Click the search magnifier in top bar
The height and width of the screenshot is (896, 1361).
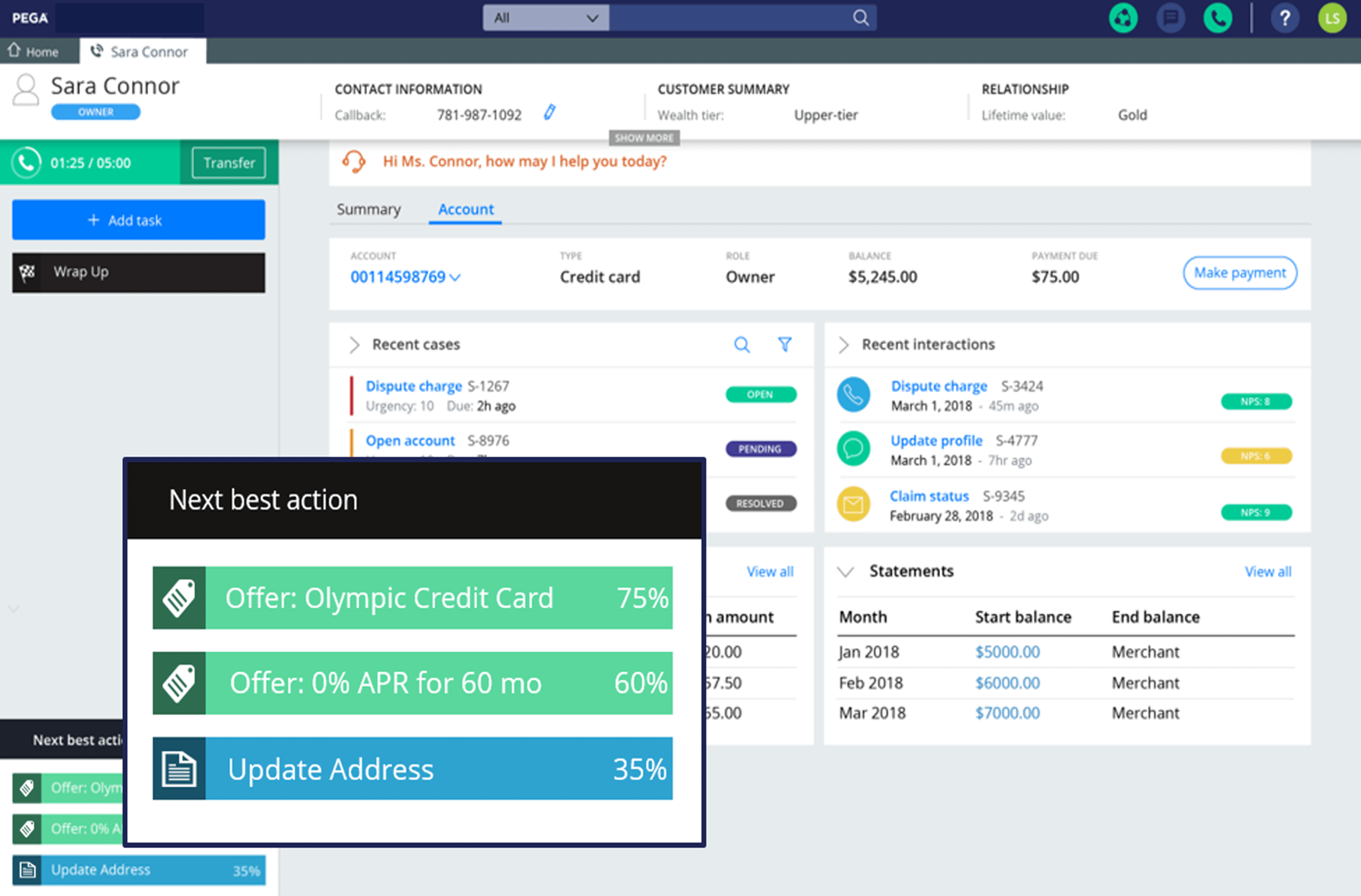(860, 18)
